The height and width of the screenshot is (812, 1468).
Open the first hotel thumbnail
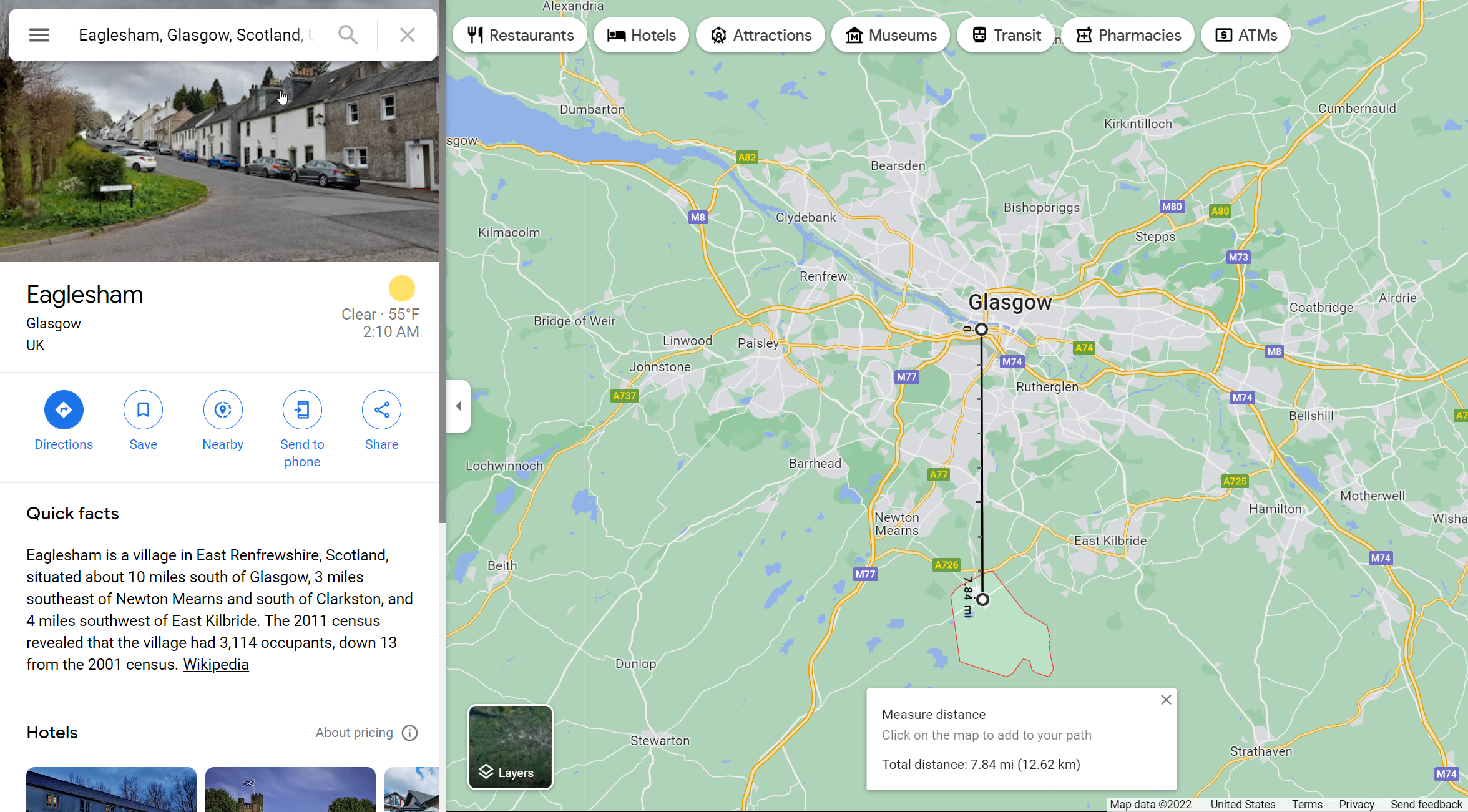111,790
